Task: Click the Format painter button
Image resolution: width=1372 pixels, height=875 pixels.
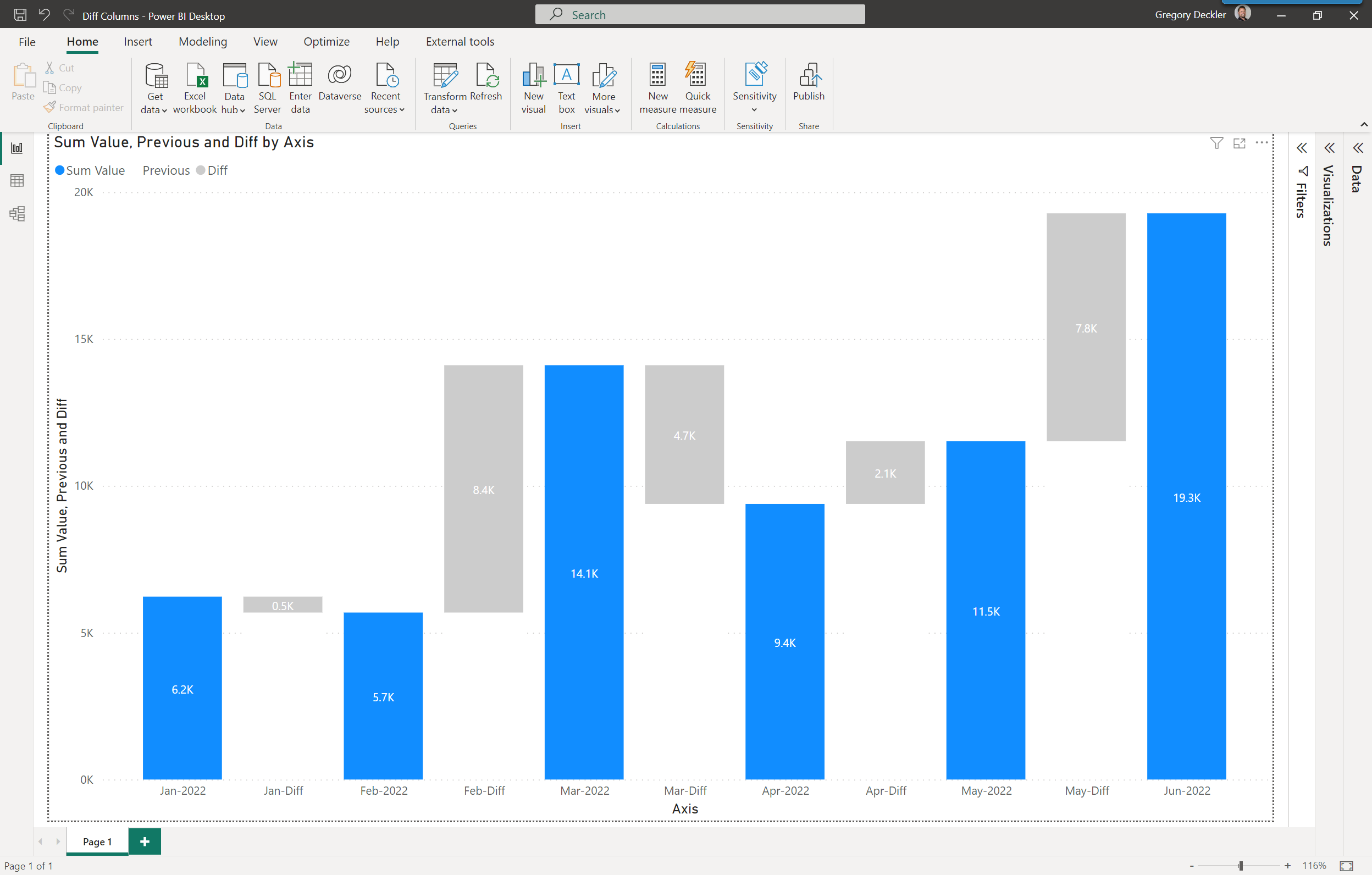Action: click(x=83, y=107)
